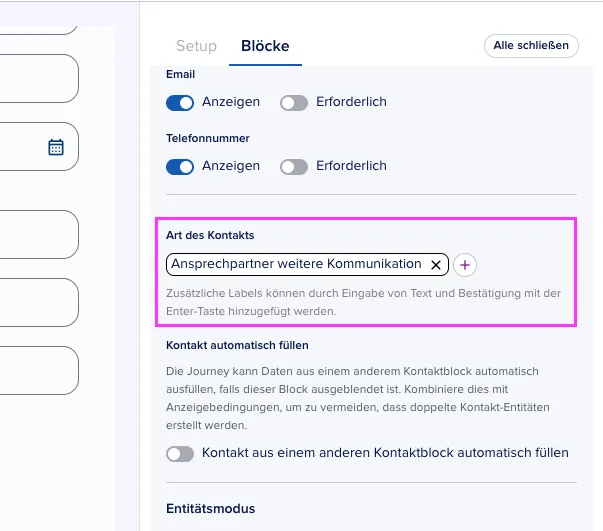Click the Alle schließen button
This screenshot has width=603, height=531.
coord(531,46)
